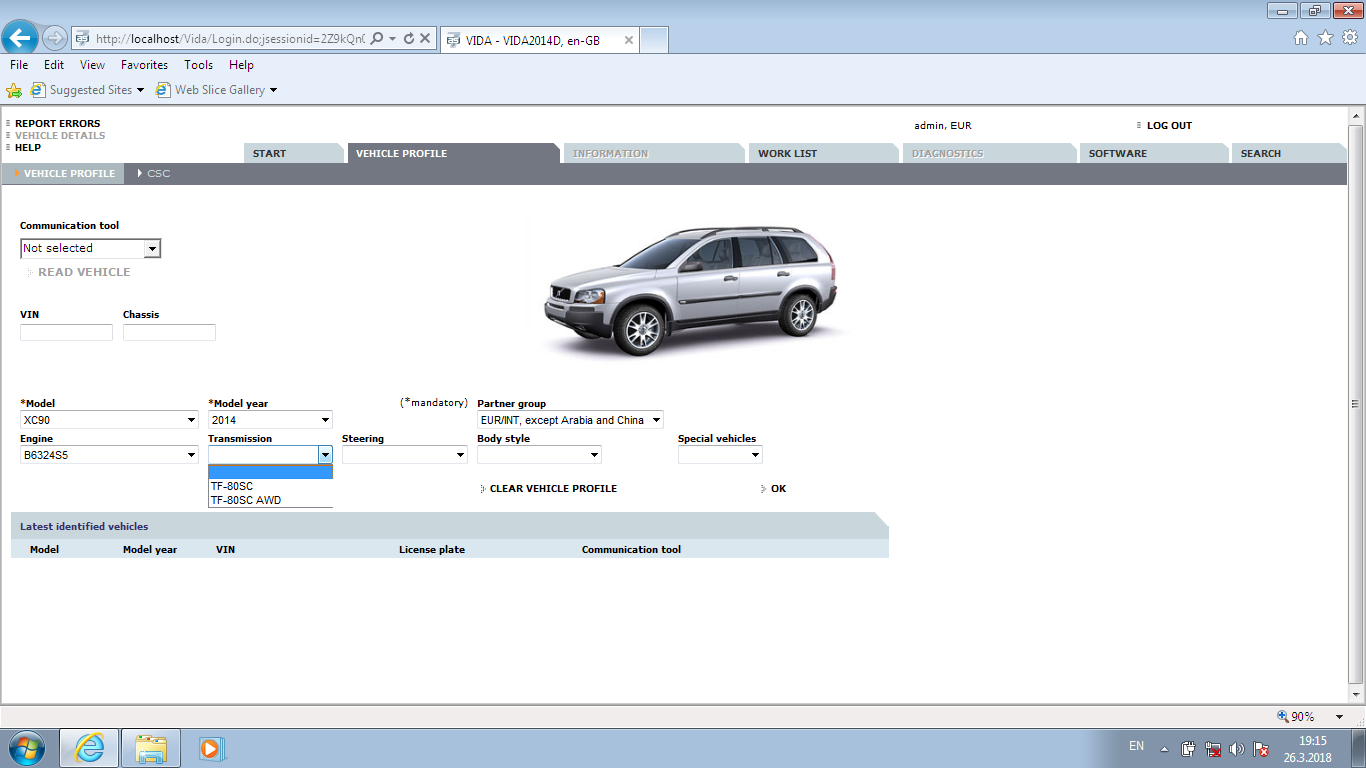Open the Special vehicles dropdown
The width and height of the screenshot is (1366, 768).
click(720, 455)
